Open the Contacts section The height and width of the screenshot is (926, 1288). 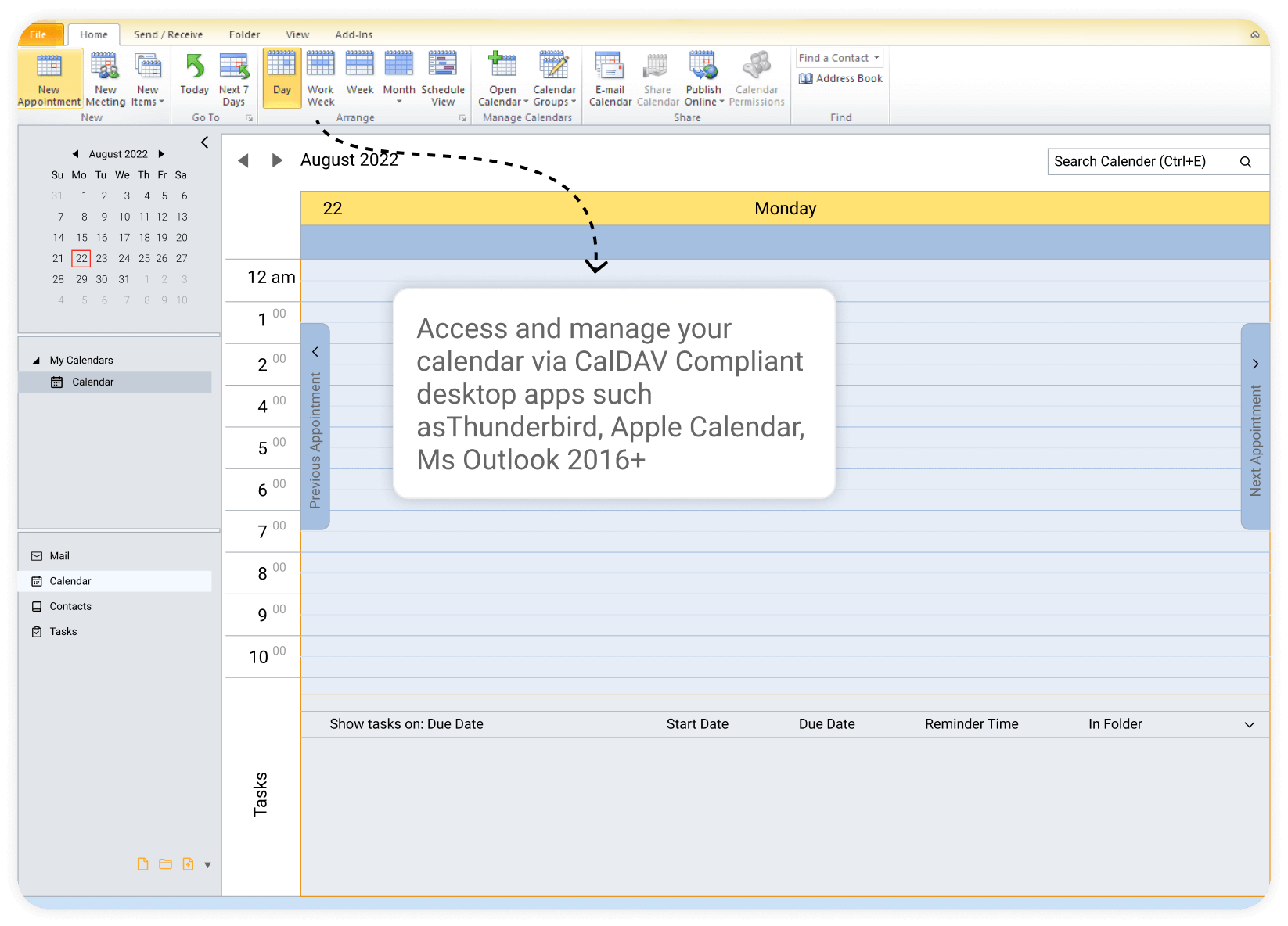point(70,606)
